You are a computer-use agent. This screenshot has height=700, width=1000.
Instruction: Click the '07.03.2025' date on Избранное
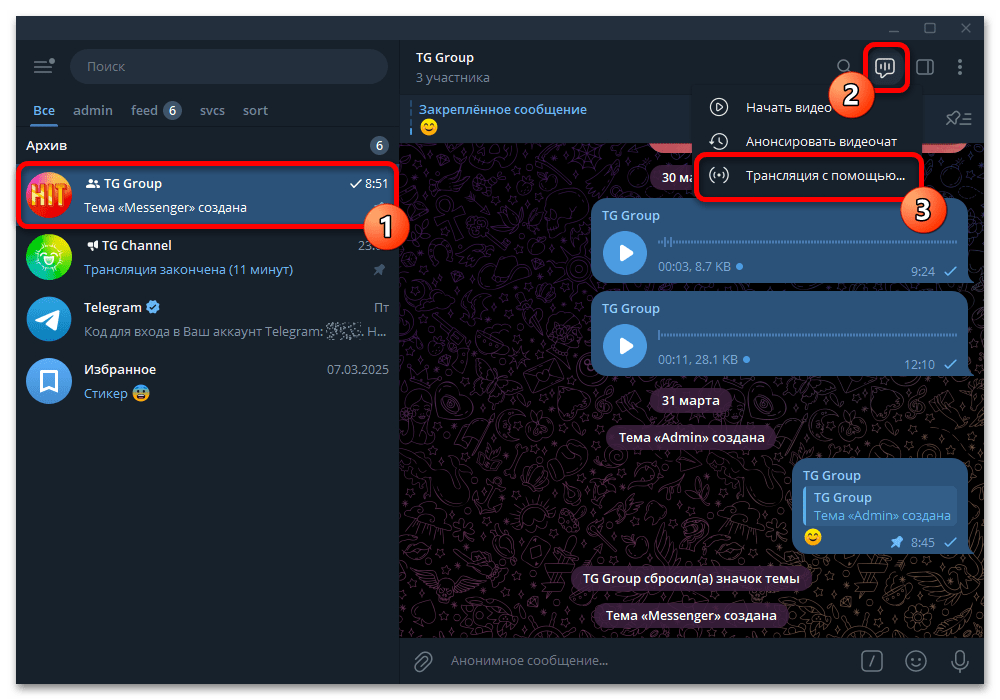(x=358, y=370)
